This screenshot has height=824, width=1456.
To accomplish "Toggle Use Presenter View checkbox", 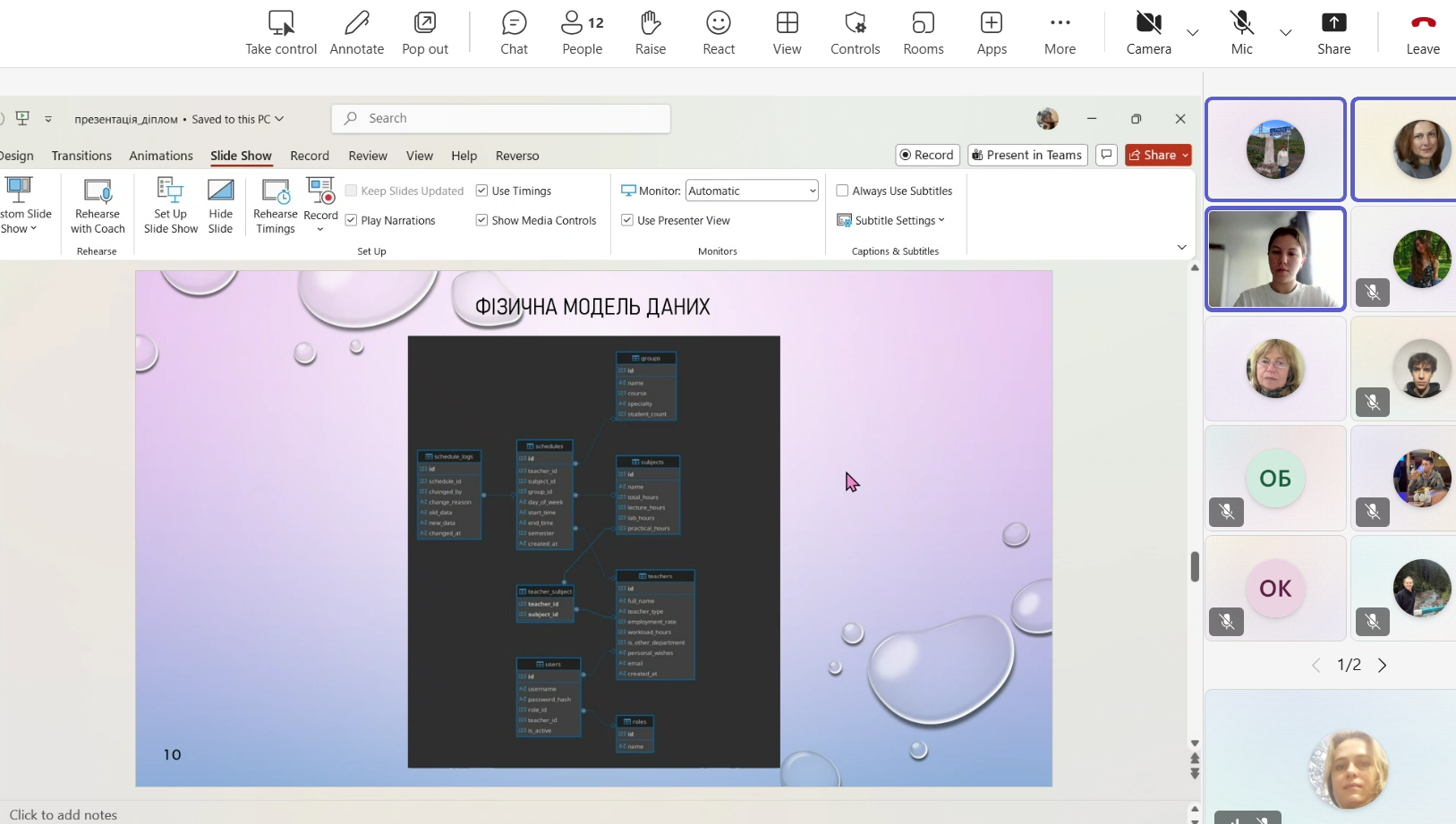I will (627, 220).
